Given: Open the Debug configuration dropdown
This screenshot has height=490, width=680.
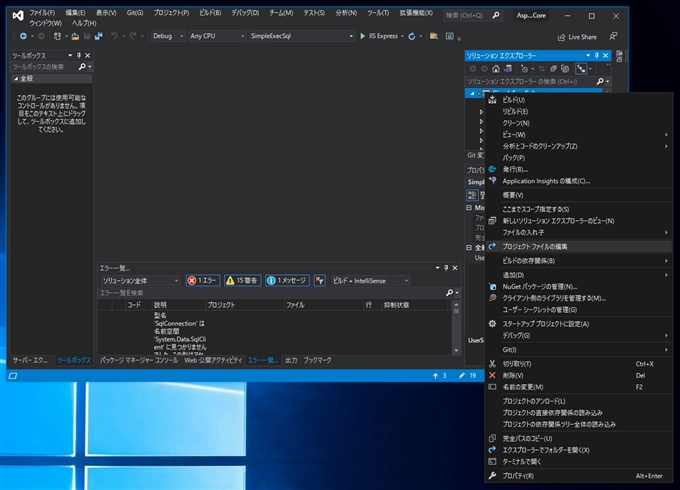Looking at the screenshot, I should click(x=168, y=36).
